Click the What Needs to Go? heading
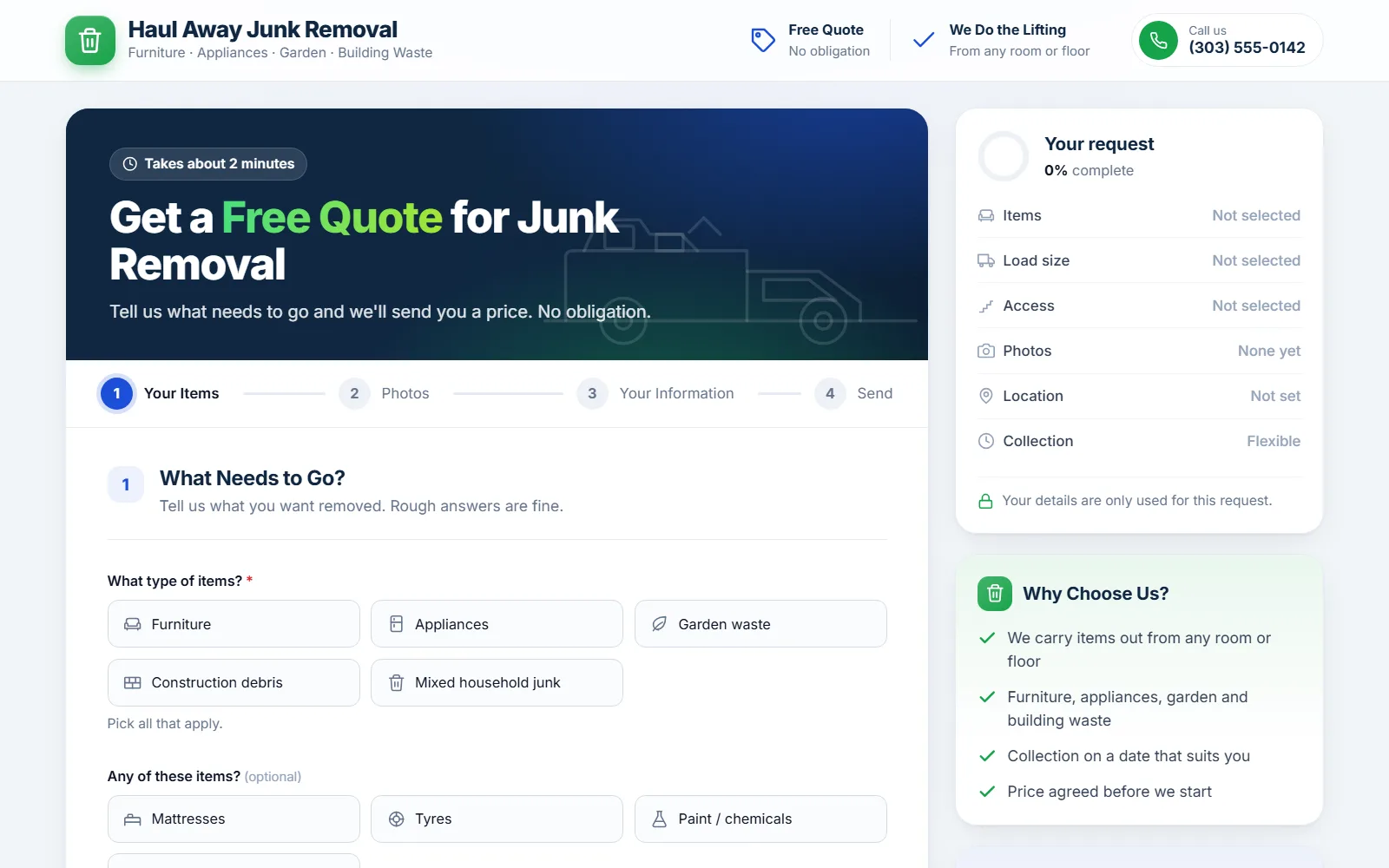The image size is (1389, 868). click(x=253, y=478)
